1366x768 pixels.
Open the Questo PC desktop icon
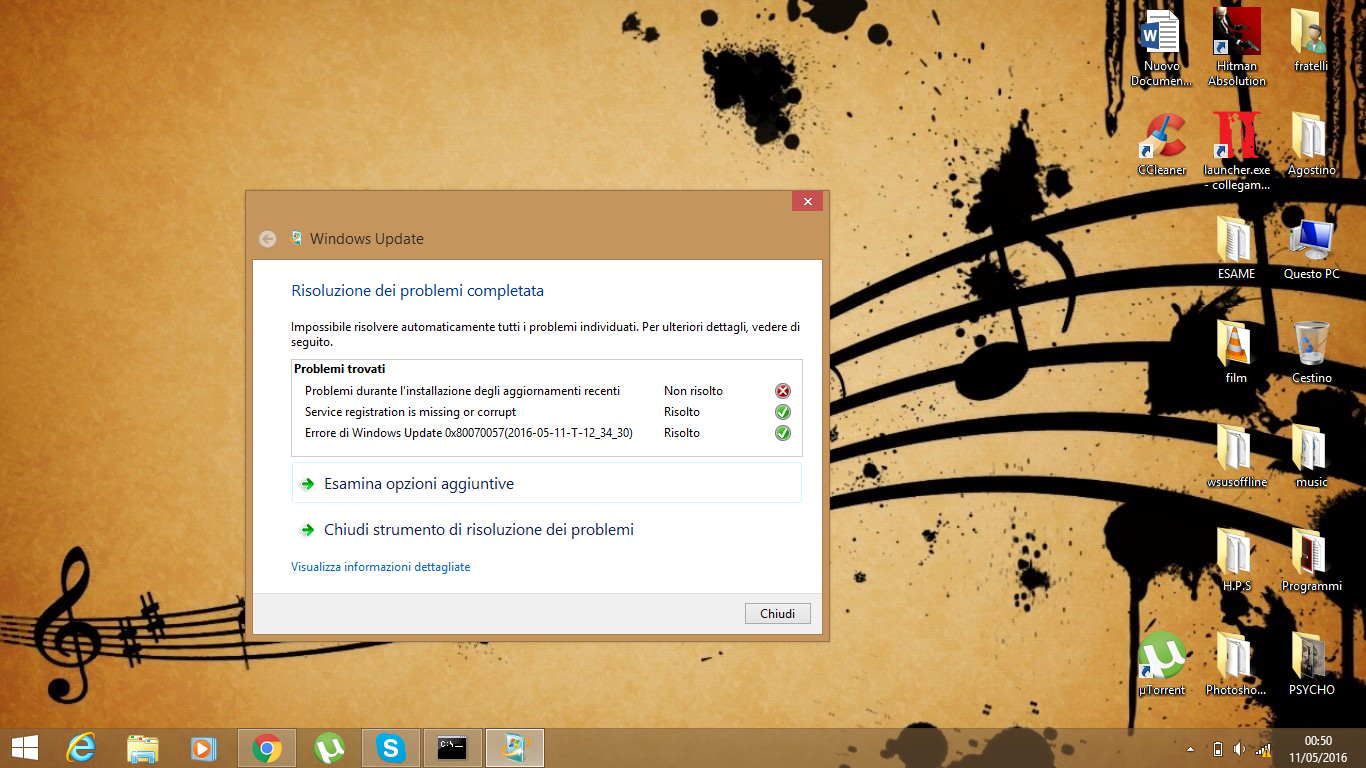tap(1311, 248)
